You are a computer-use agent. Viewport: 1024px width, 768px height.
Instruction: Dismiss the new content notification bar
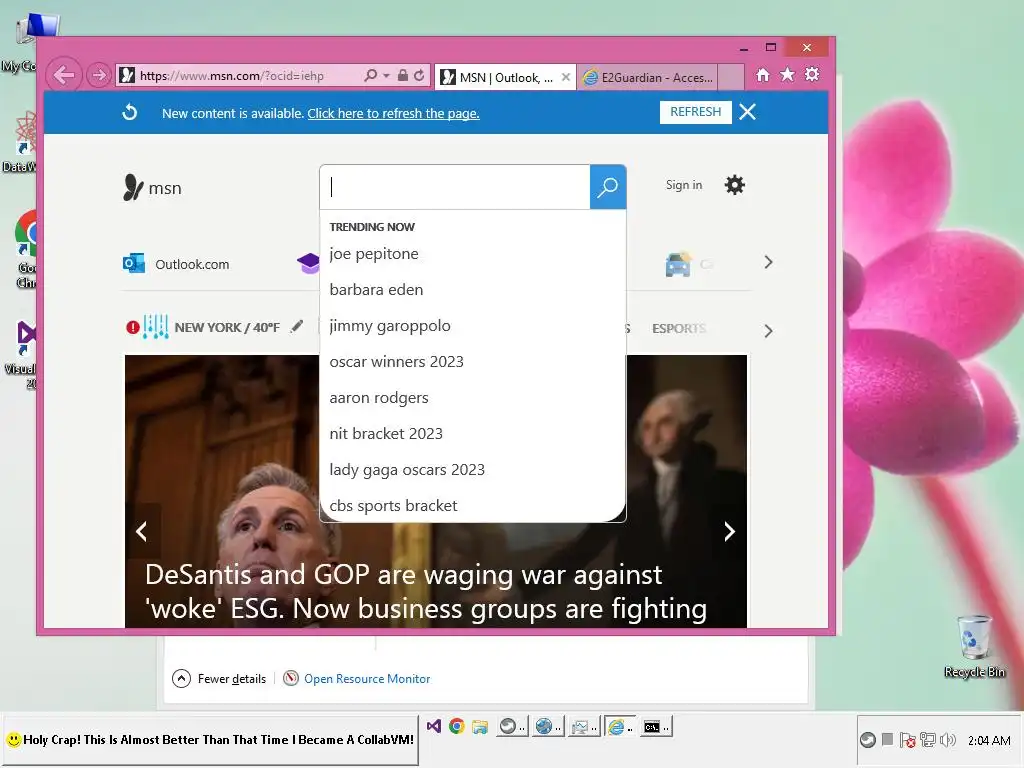pos(748,112)
